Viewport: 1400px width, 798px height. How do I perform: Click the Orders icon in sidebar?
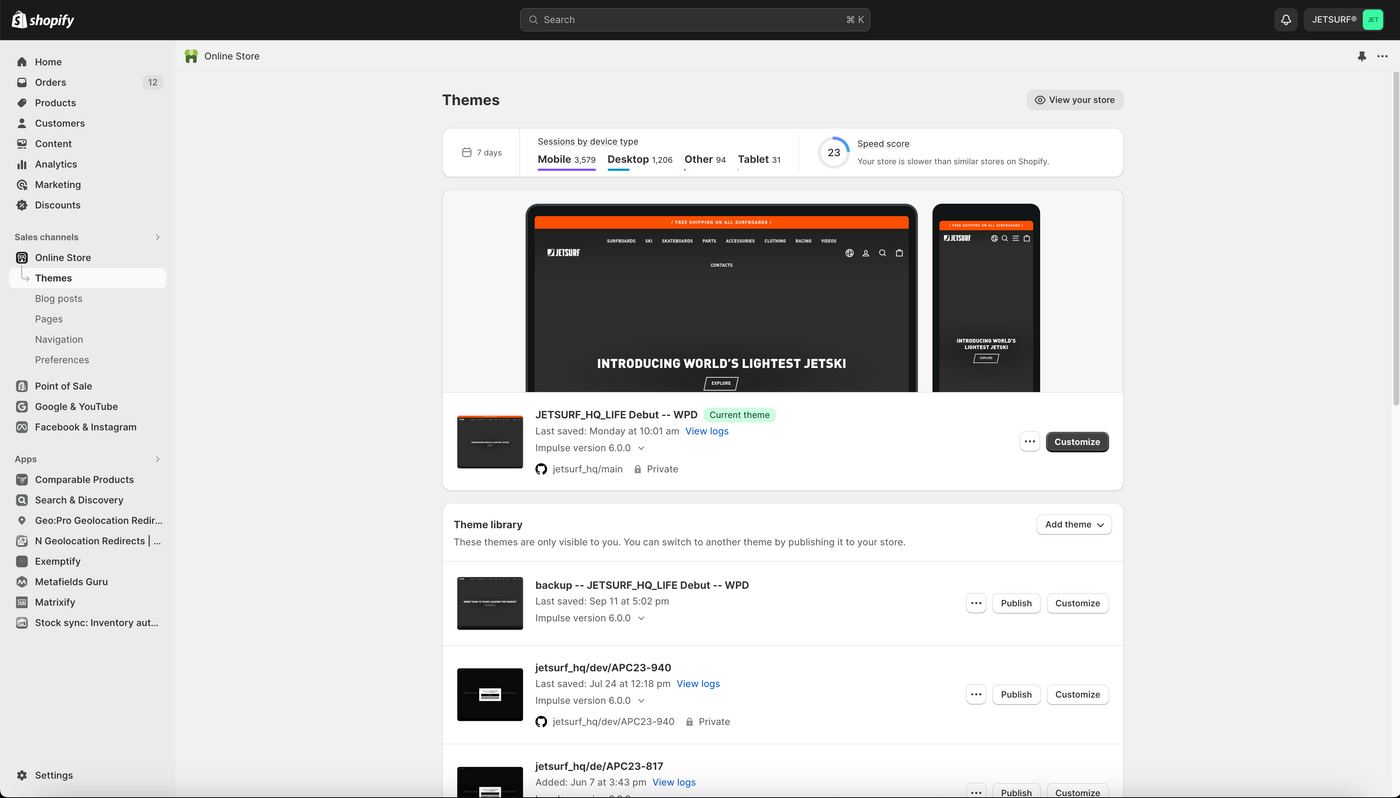pos(22,82)
